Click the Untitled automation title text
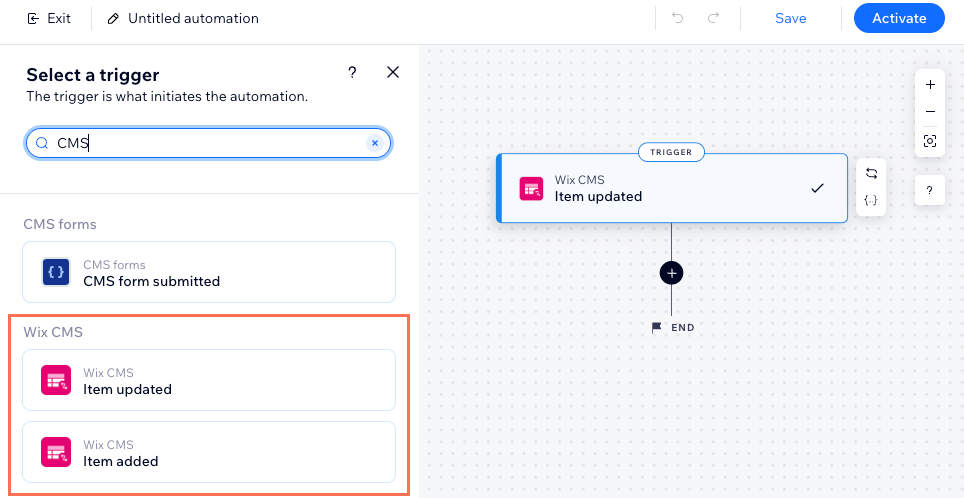964x498 pixels. [x=193, y=19]
